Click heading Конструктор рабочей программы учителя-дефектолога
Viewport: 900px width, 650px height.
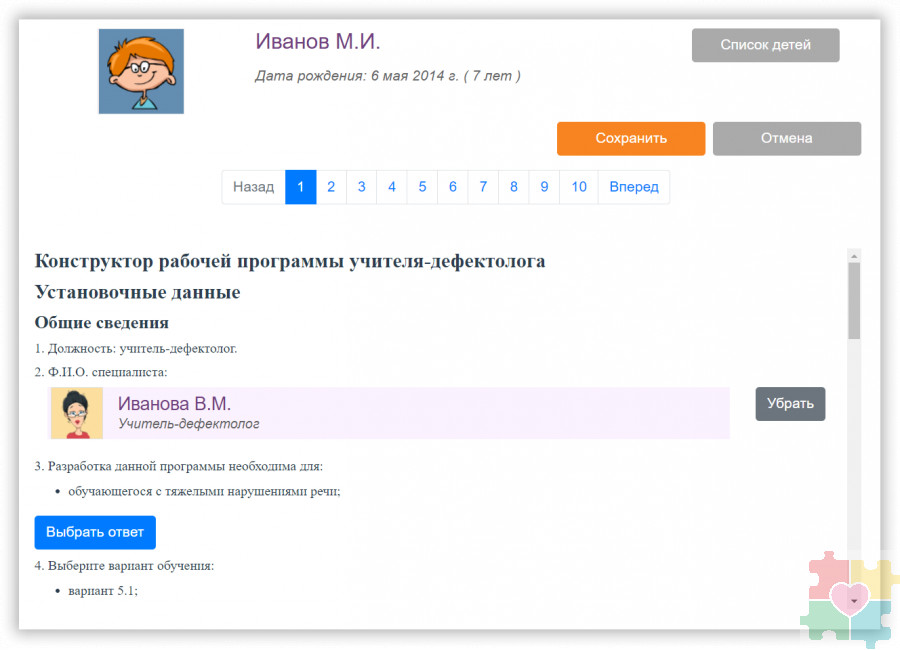(x=290, y=261)
